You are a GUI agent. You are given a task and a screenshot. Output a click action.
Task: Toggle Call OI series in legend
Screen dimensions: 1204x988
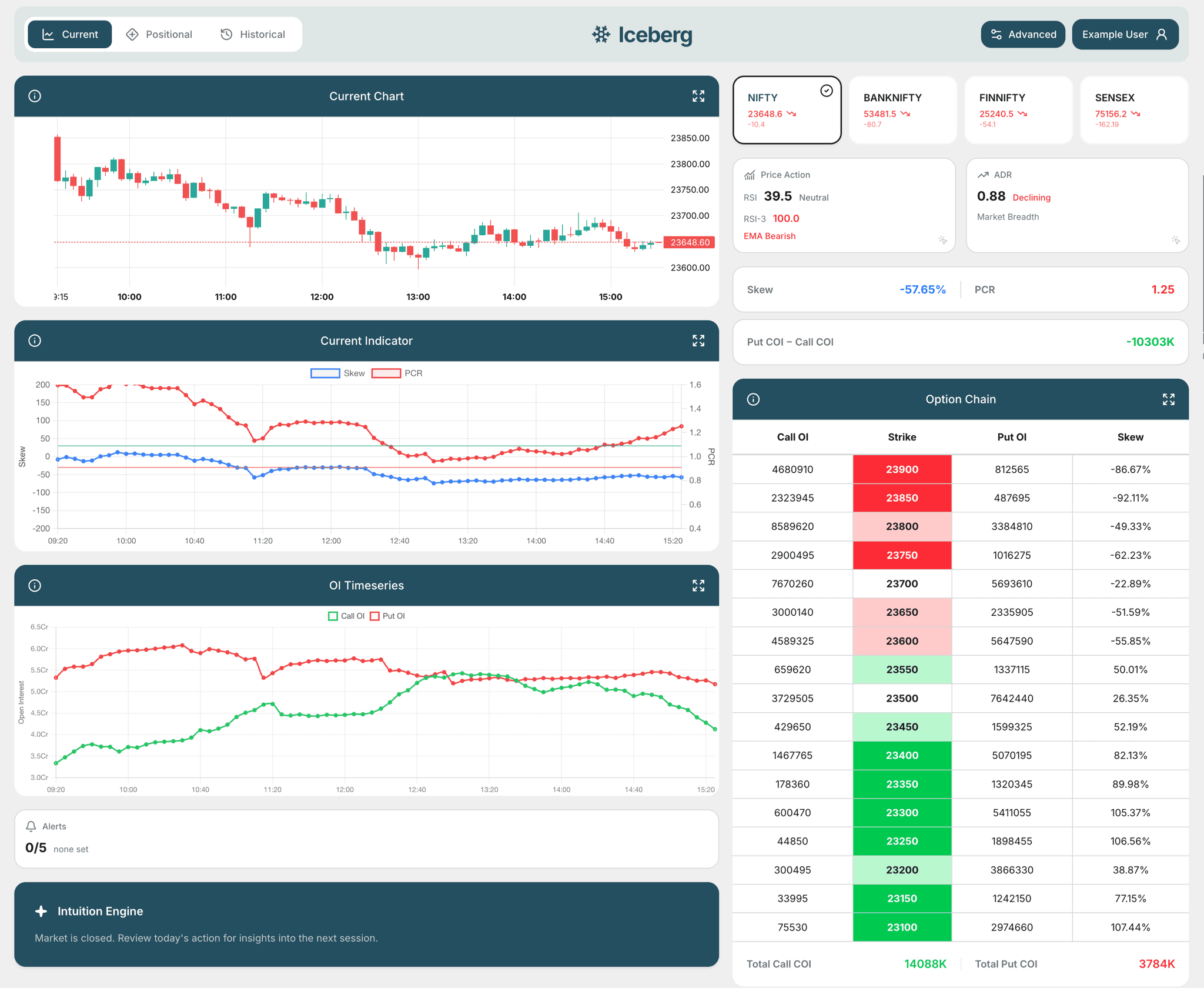[346, 616]
